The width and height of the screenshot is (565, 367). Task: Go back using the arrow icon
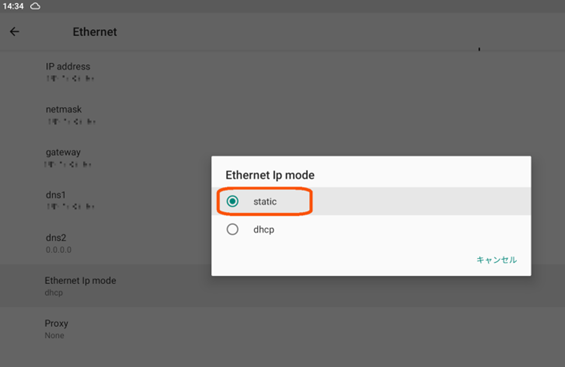pyautogui.click(x=14, y=32)
